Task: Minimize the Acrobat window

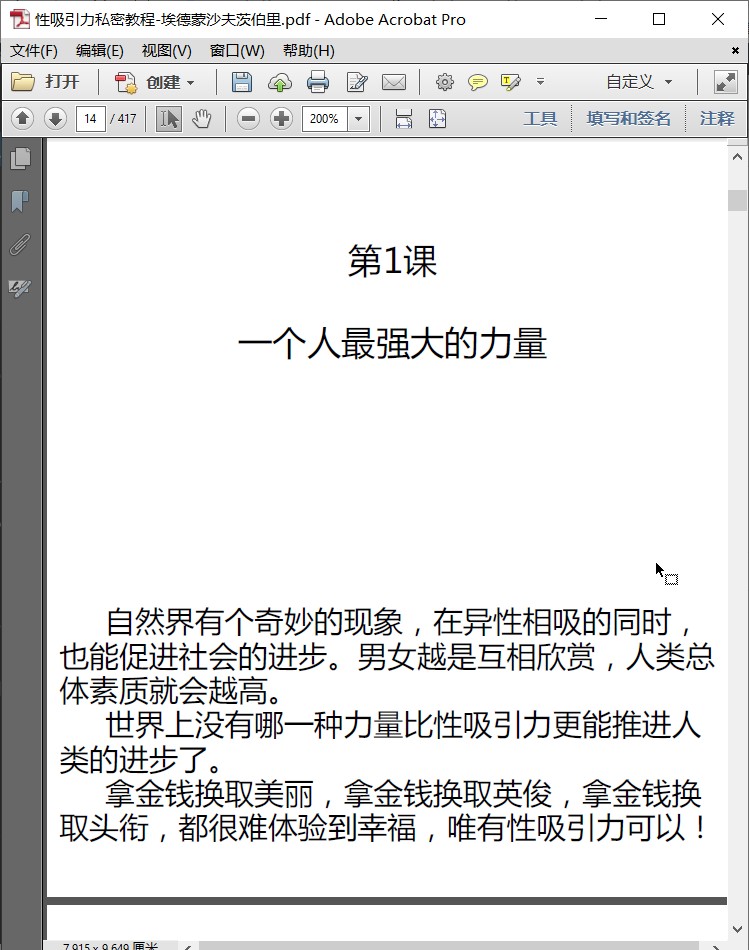Action: point(601,19)
